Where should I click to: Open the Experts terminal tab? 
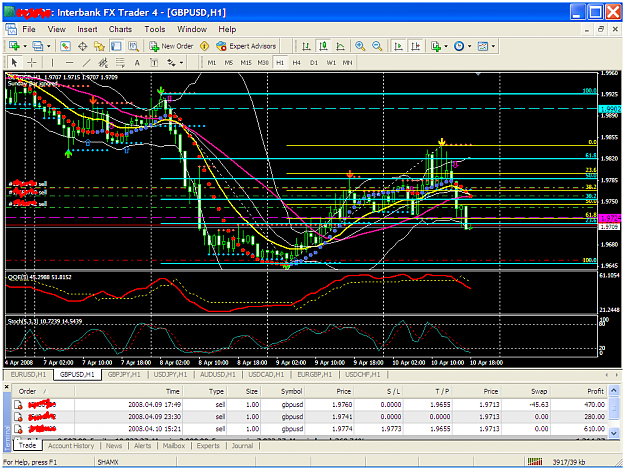click(x=208, y=446)
